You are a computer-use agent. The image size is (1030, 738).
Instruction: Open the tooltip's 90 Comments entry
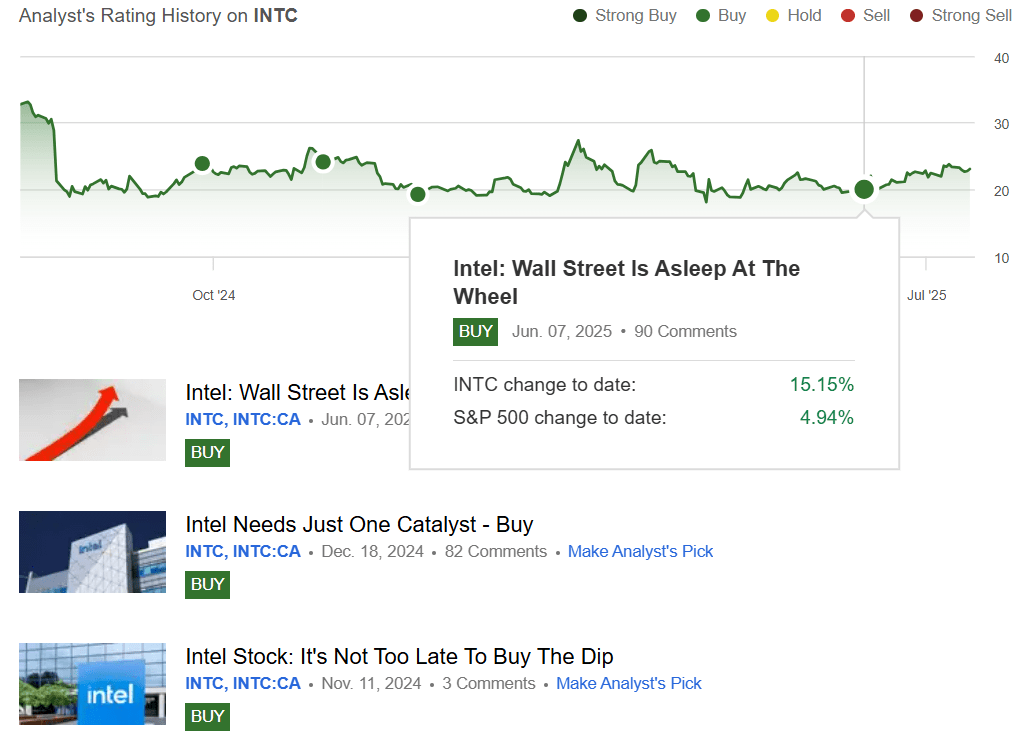[685, 331]
